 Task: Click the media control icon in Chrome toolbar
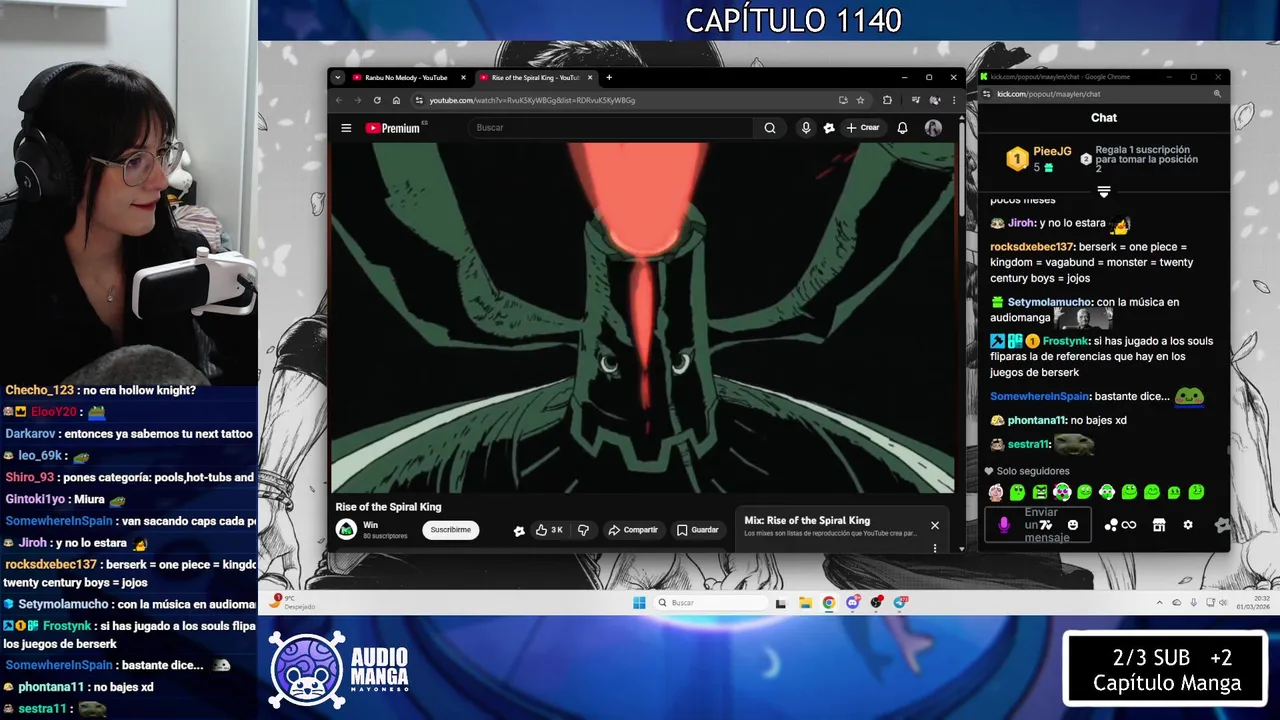click(x=916, y=100)
